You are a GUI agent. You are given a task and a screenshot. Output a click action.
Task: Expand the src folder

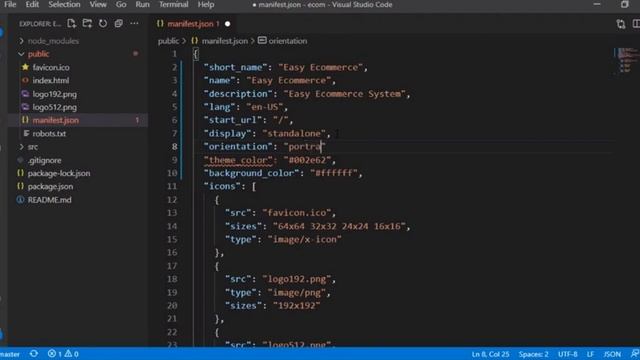pyautogui.click(x=33, y=147)
